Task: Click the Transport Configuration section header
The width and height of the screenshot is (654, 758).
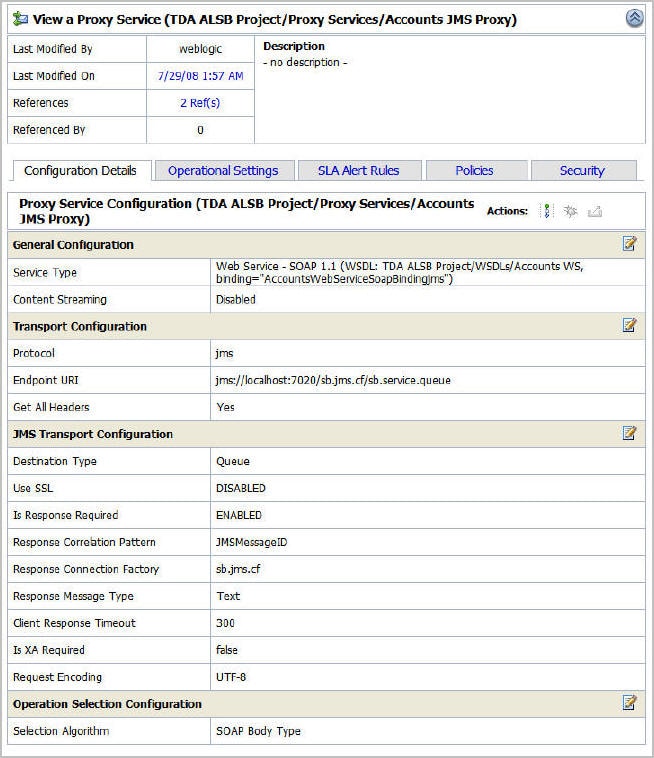Action: point(80,327)
